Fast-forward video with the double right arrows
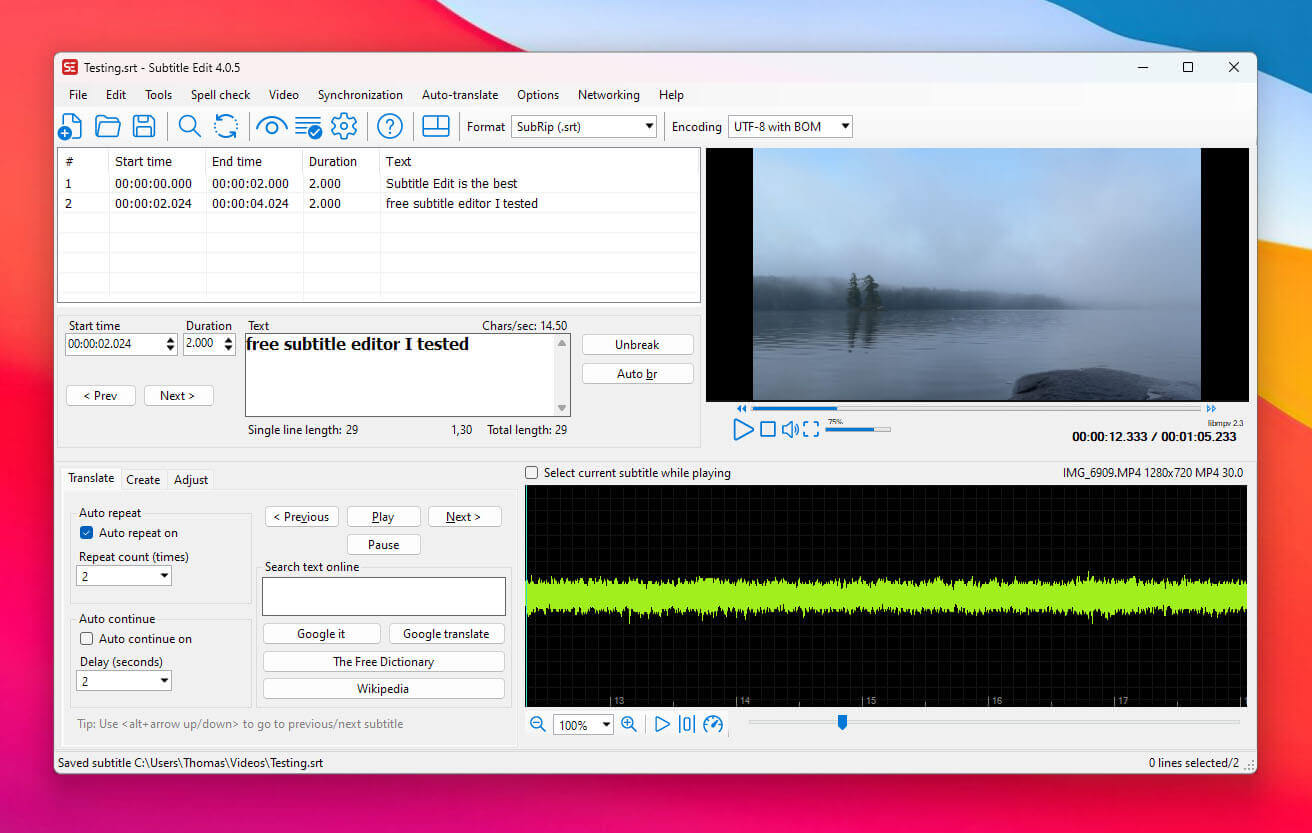1312x833 pixels. point(1211,408)
